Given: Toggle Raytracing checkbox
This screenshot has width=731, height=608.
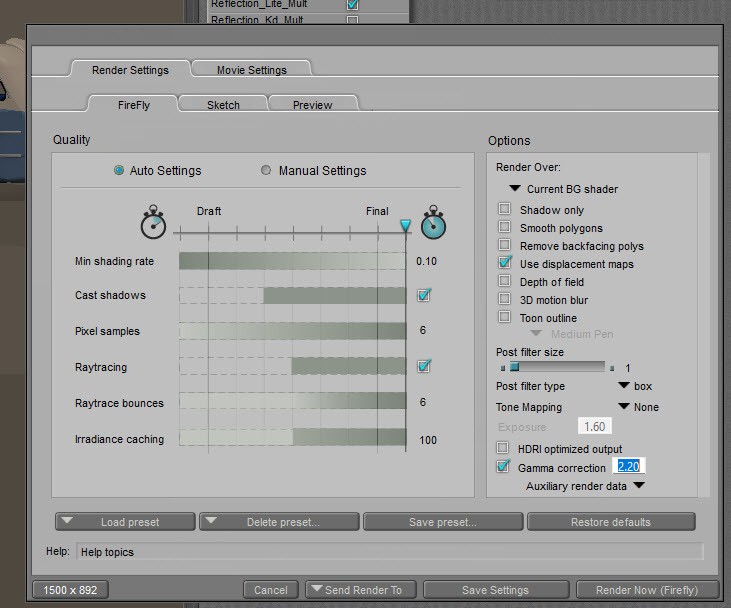Looking at the screenshot, I should [424, 366].
